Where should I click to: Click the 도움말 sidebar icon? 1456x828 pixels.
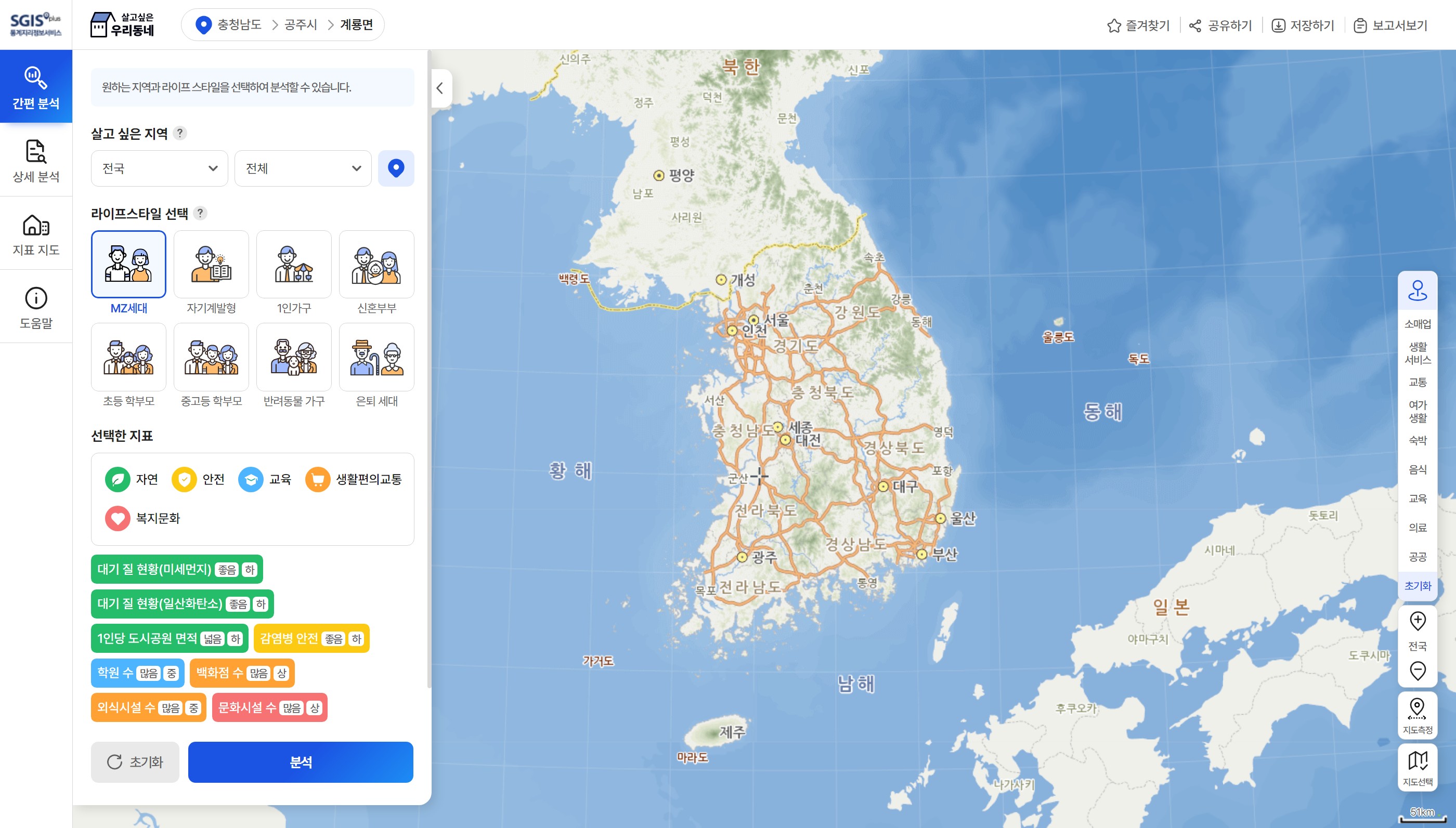(35, 307)
